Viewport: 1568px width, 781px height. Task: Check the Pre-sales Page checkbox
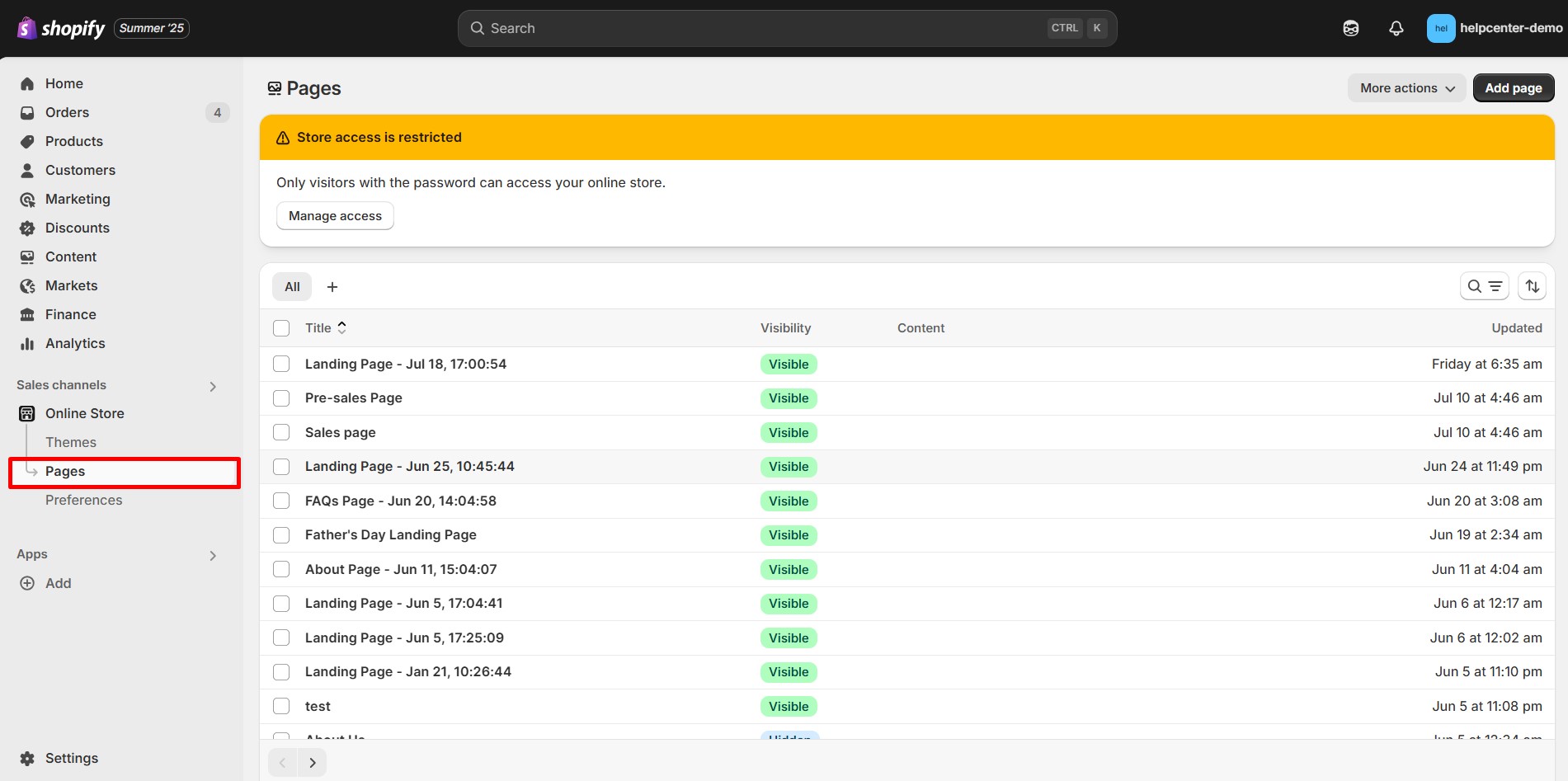(x=281, y=398)
